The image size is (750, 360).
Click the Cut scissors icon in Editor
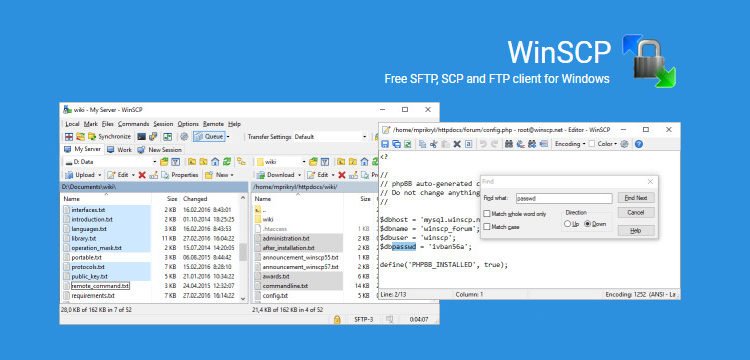tap(434, 144)
